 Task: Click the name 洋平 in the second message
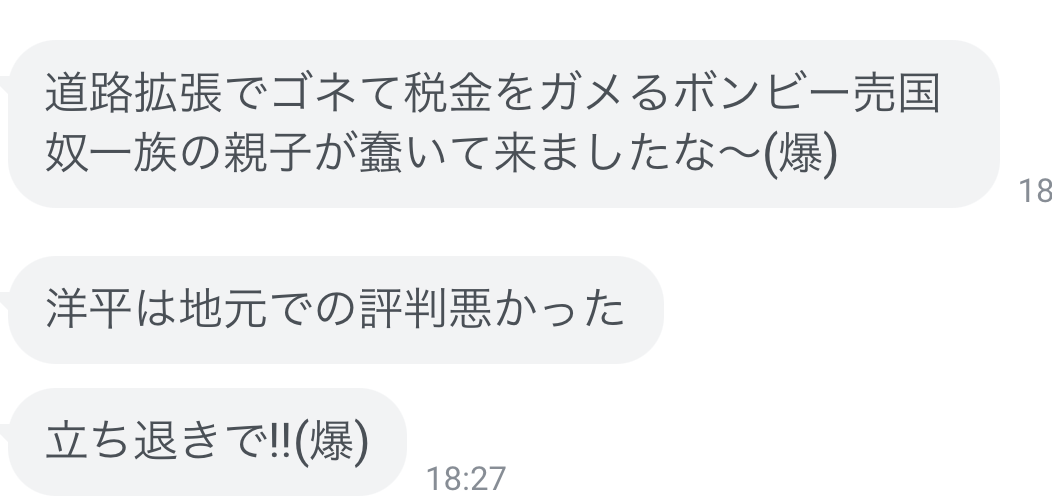pos(89,309)
